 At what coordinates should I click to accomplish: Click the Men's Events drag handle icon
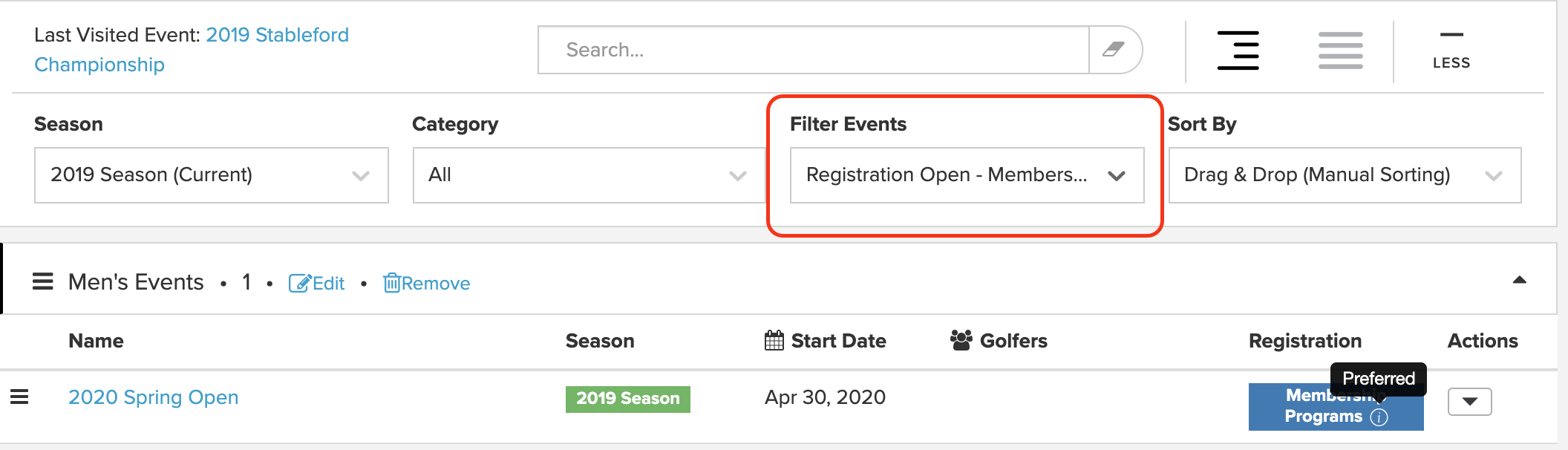[43, 281]
